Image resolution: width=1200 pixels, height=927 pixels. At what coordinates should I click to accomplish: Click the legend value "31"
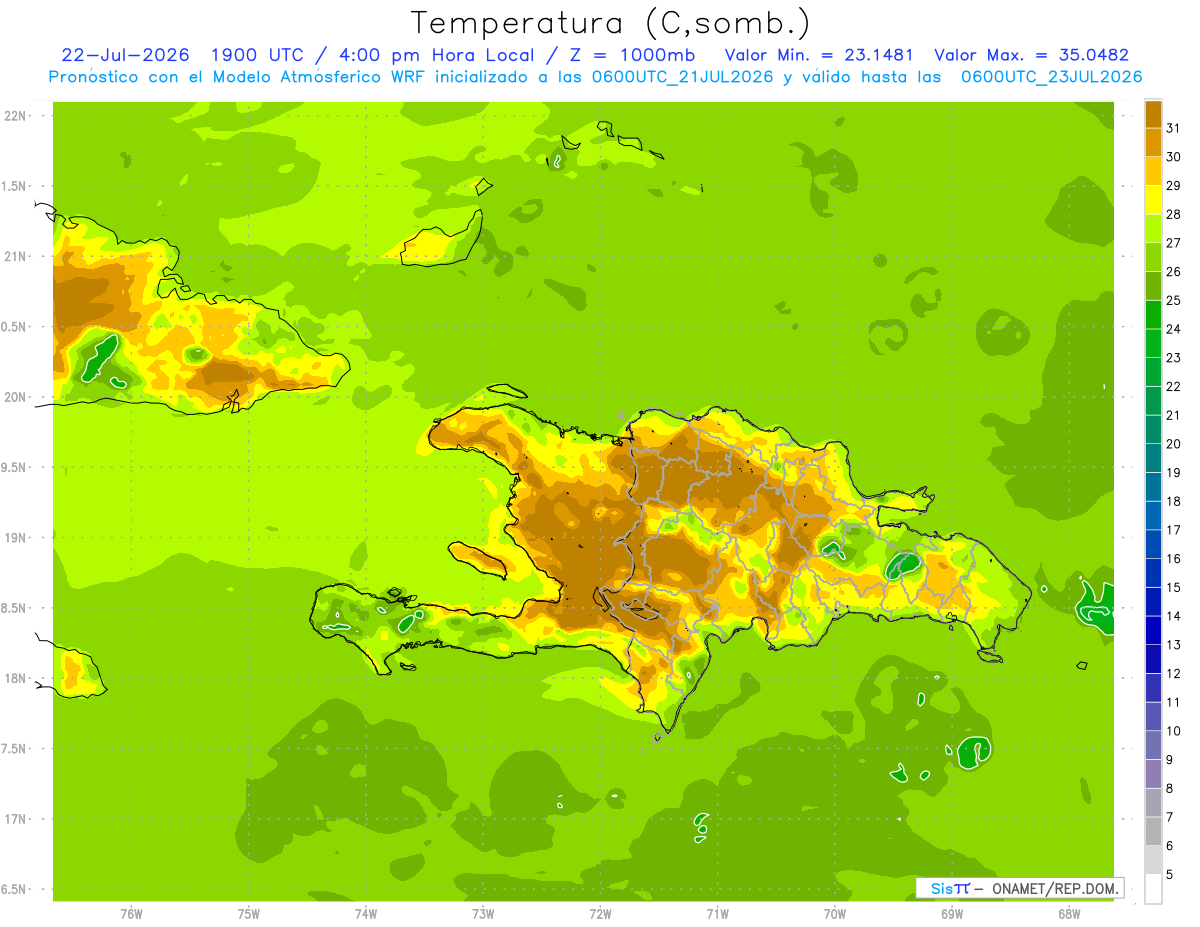click(1174, 128)
